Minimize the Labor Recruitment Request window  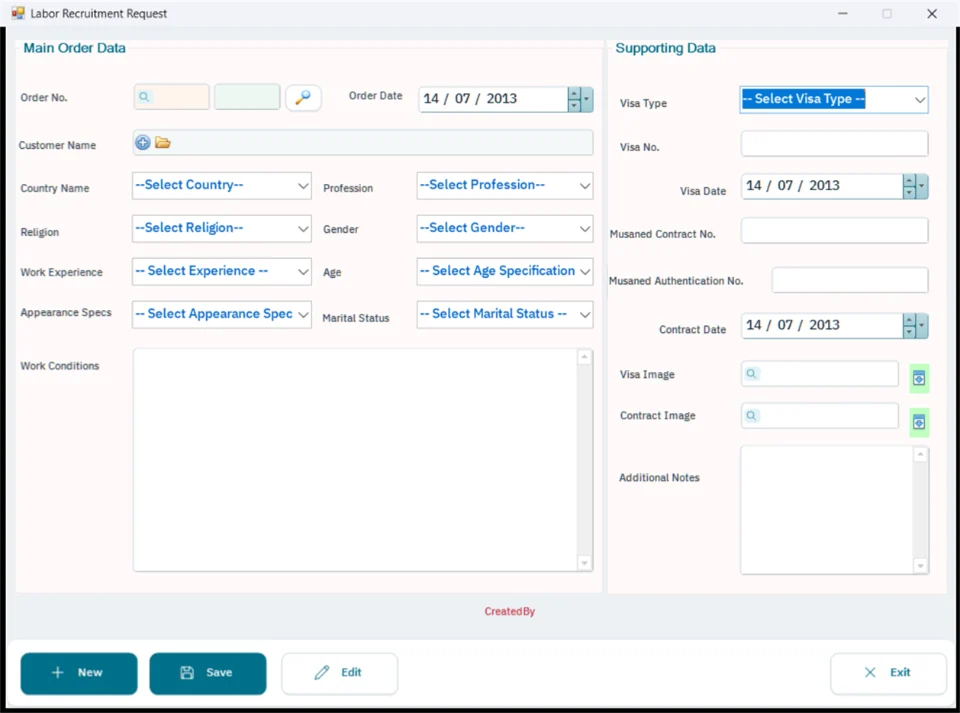tap(842, 13)
